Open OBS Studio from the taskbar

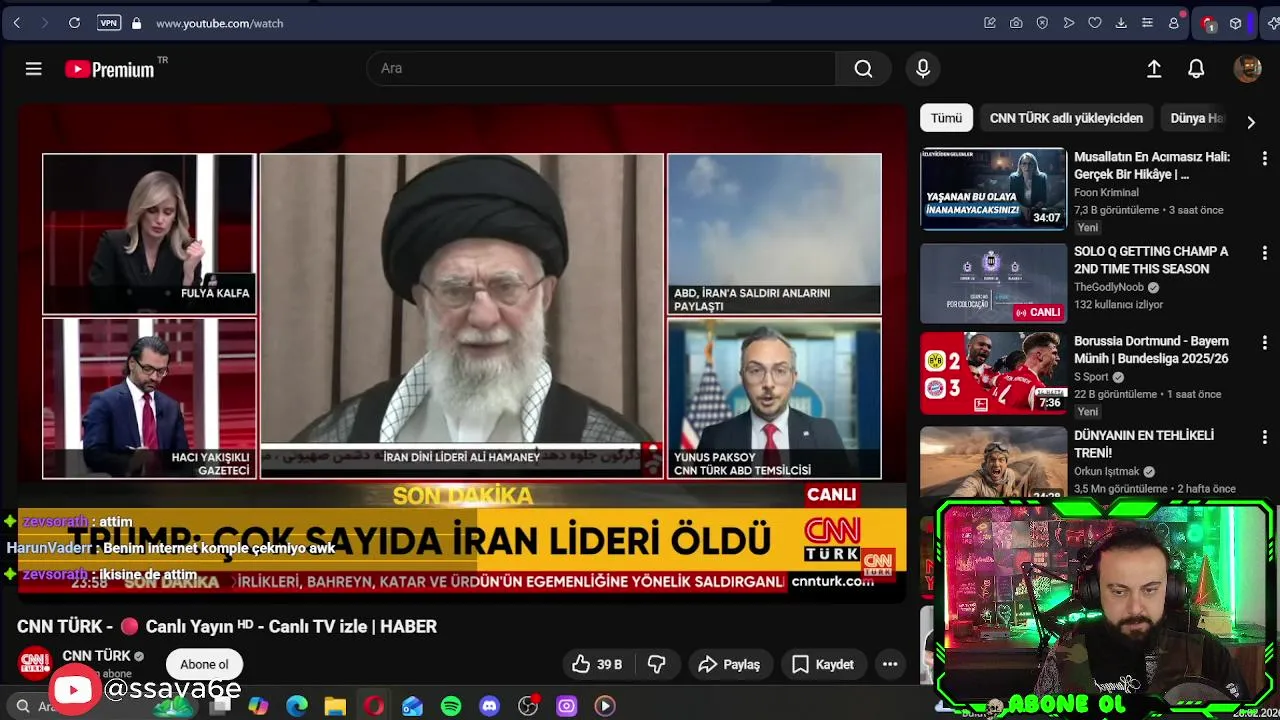pyautogui.click(x=528, y=706)
